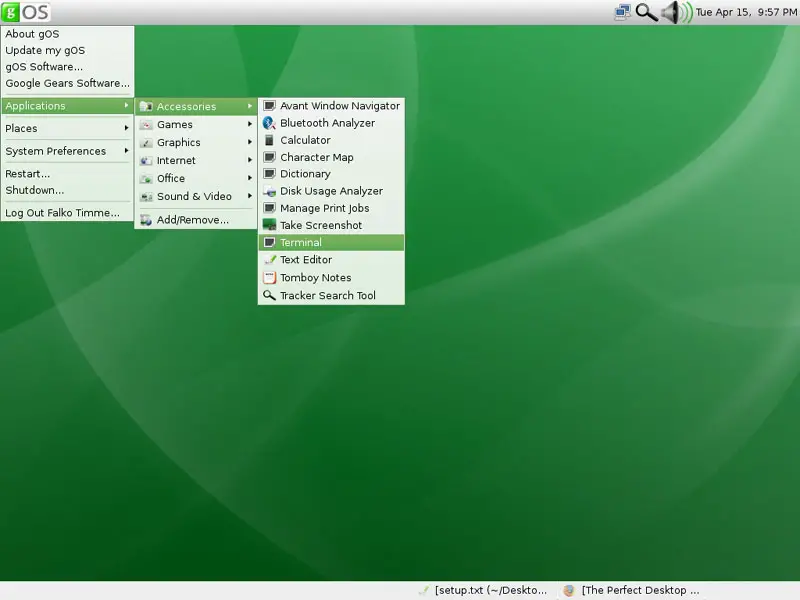This screenshot has width=800, height=600.
Task: Click the Dictionary label
Action: (x=305, y=174)
